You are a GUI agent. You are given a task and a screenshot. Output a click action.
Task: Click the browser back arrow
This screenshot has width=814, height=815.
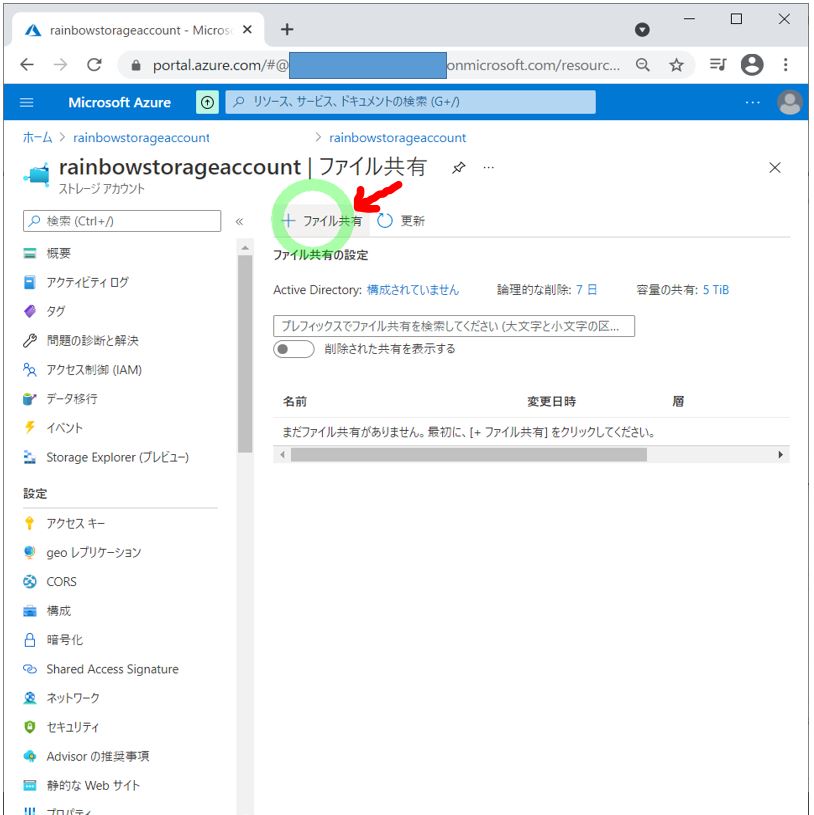pos(27,64)
